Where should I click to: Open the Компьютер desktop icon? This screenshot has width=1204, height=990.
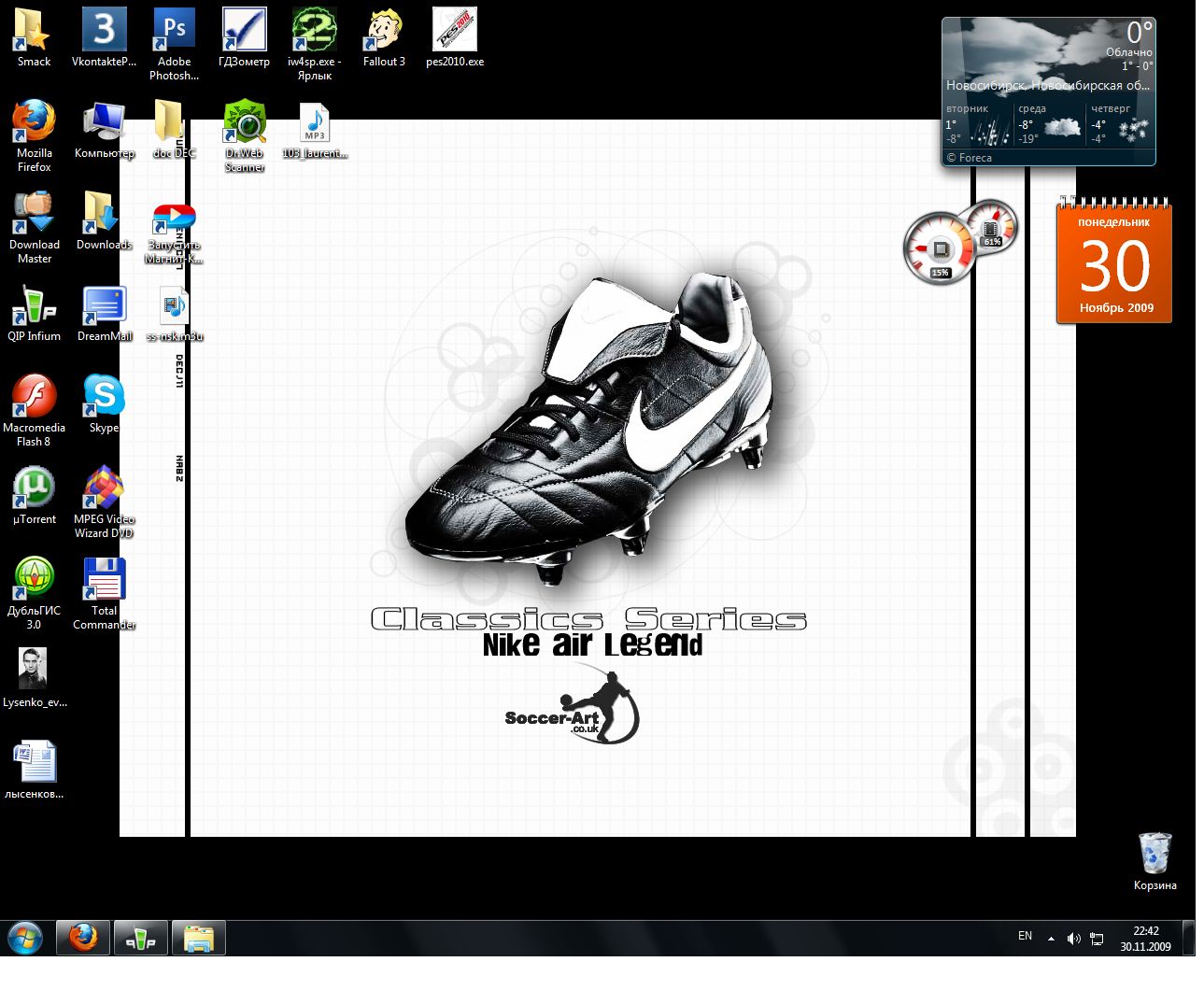point(104,129)
